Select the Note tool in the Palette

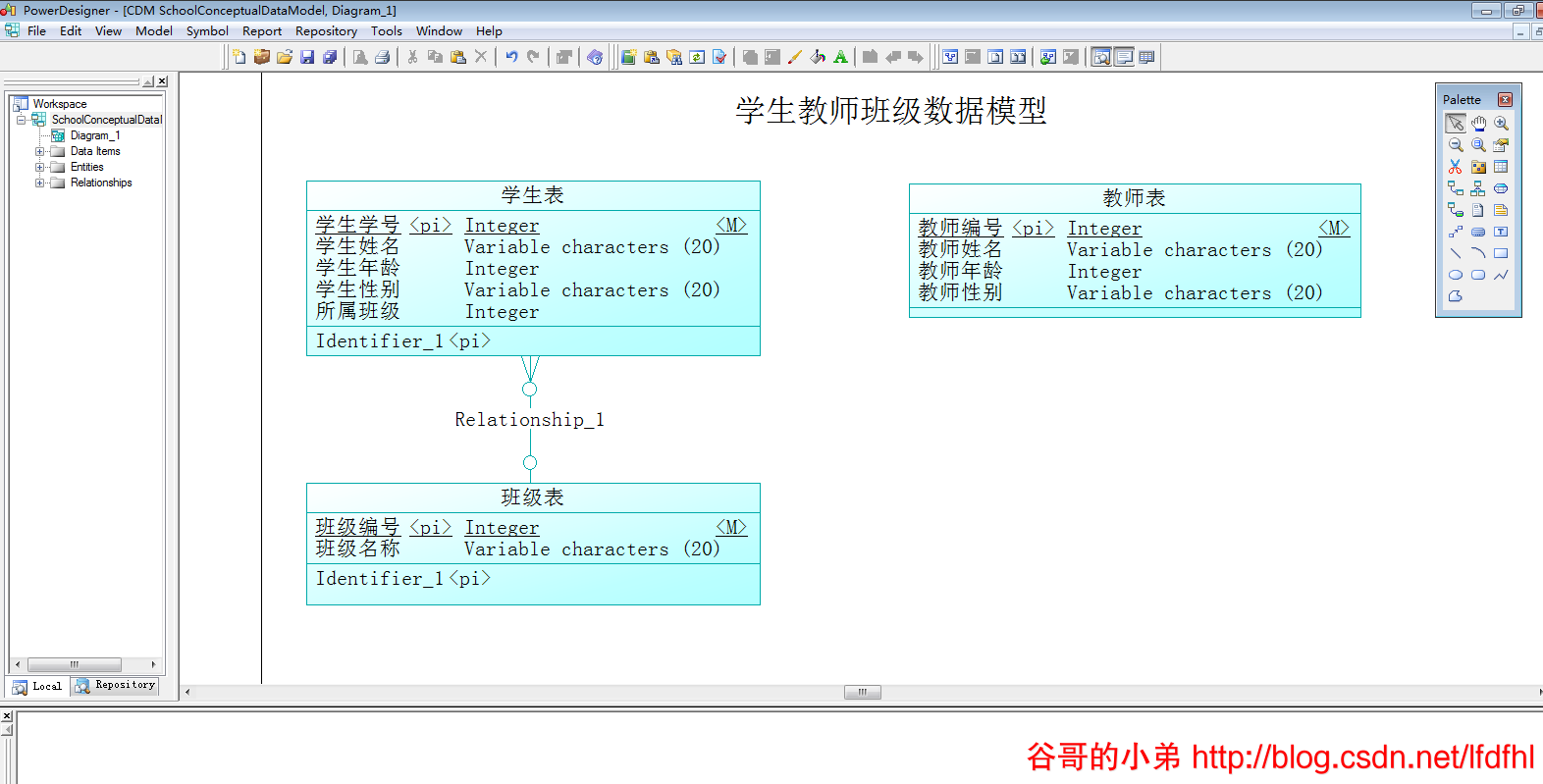coord(1501,210)
